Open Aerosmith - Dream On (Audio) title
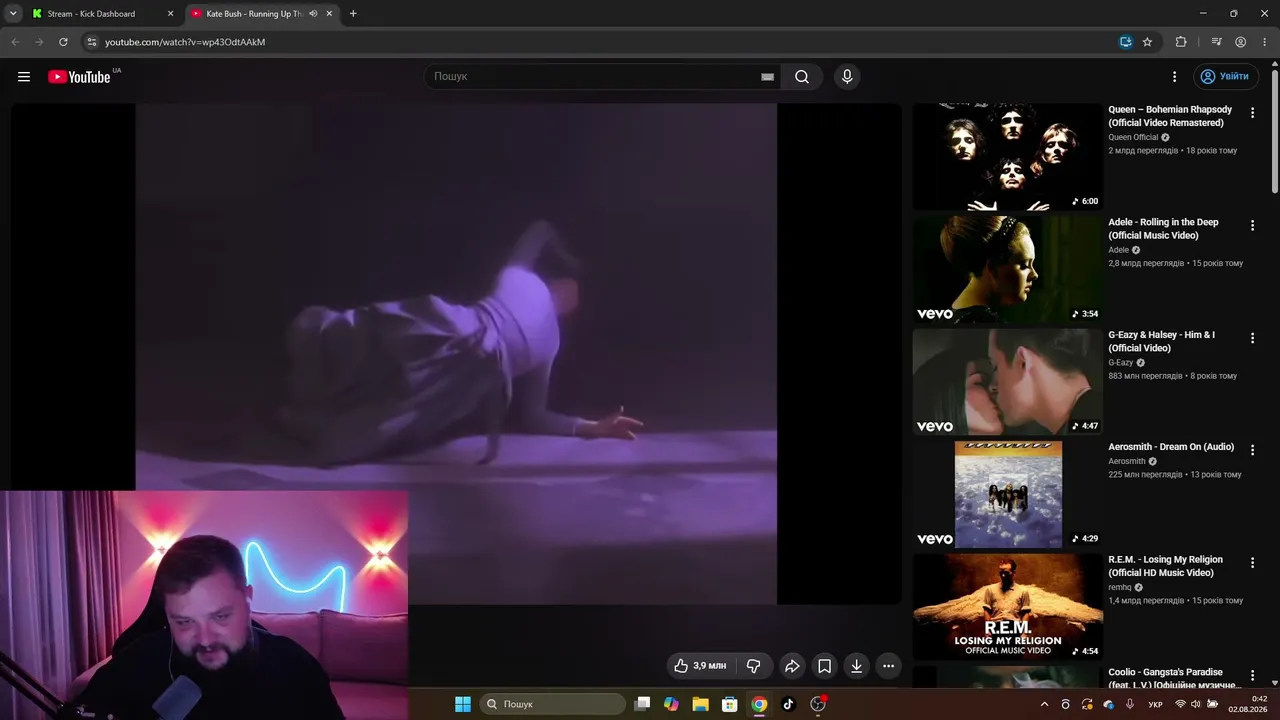This screenshot has height=720, width=1280. (x=1171, y=447)
